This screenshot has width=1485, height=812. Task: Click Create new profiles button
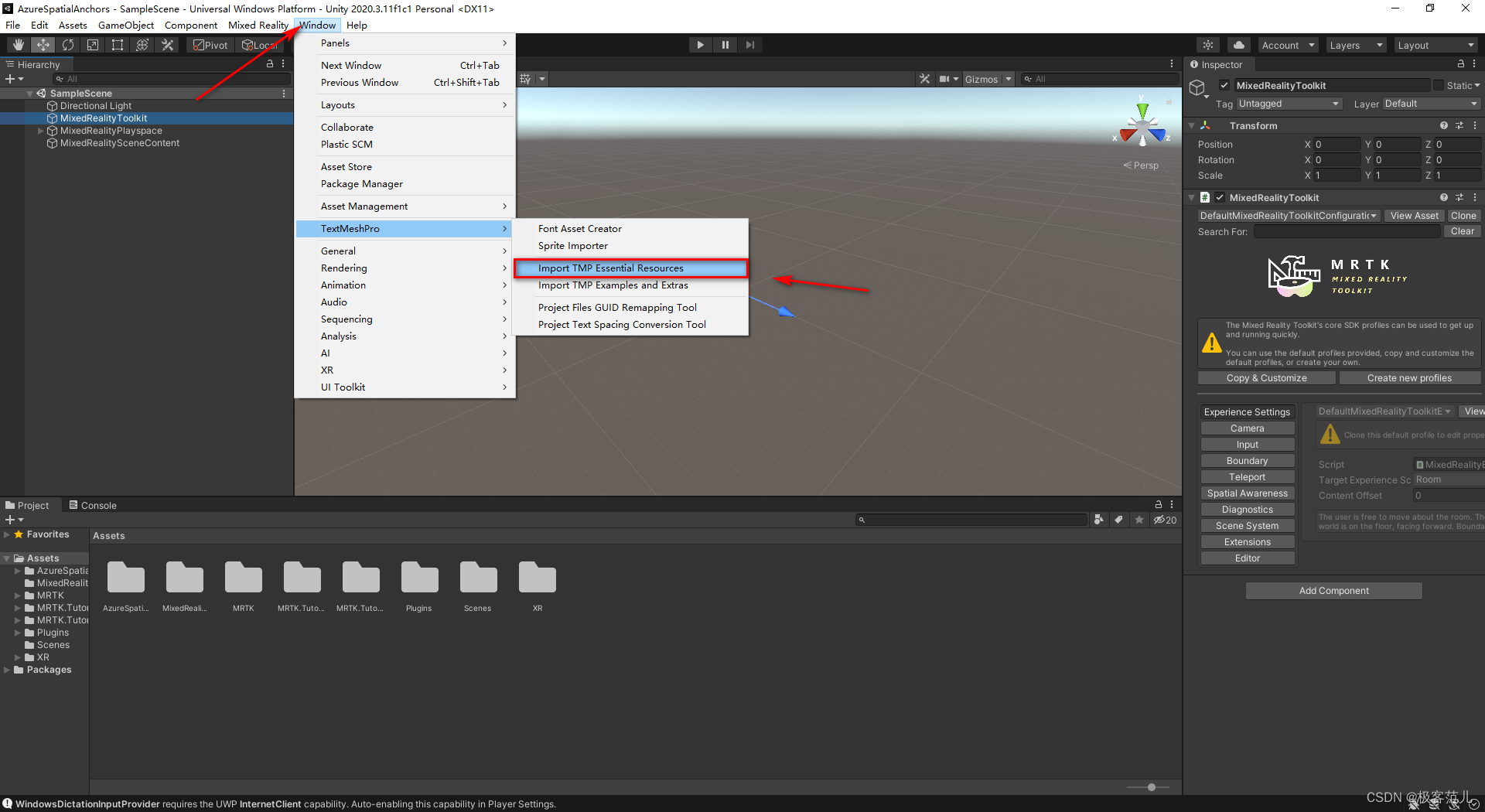click(1409, 378)
